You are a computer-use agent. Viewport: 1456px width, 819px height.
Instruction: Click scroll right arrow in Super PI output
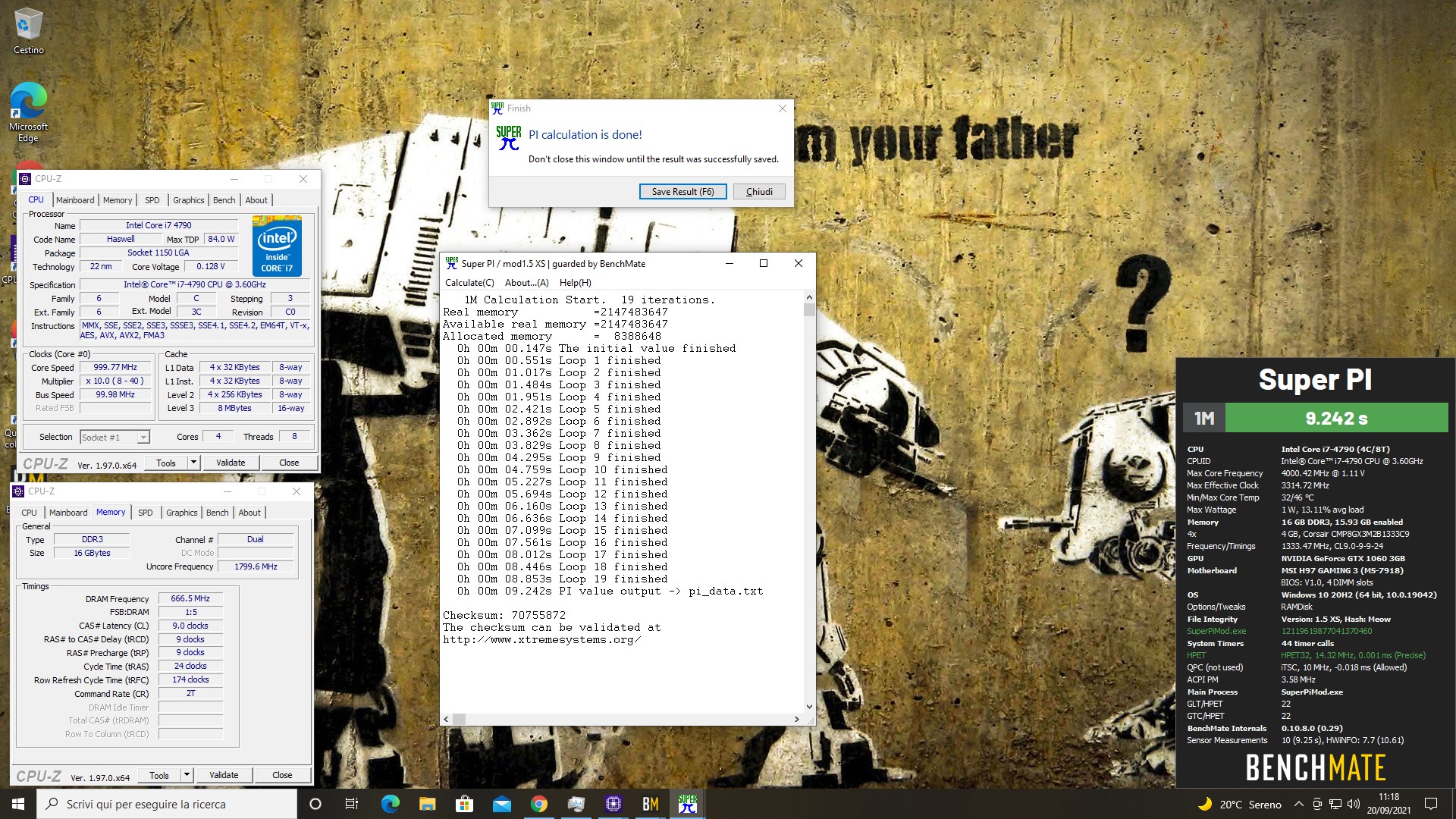796,719
